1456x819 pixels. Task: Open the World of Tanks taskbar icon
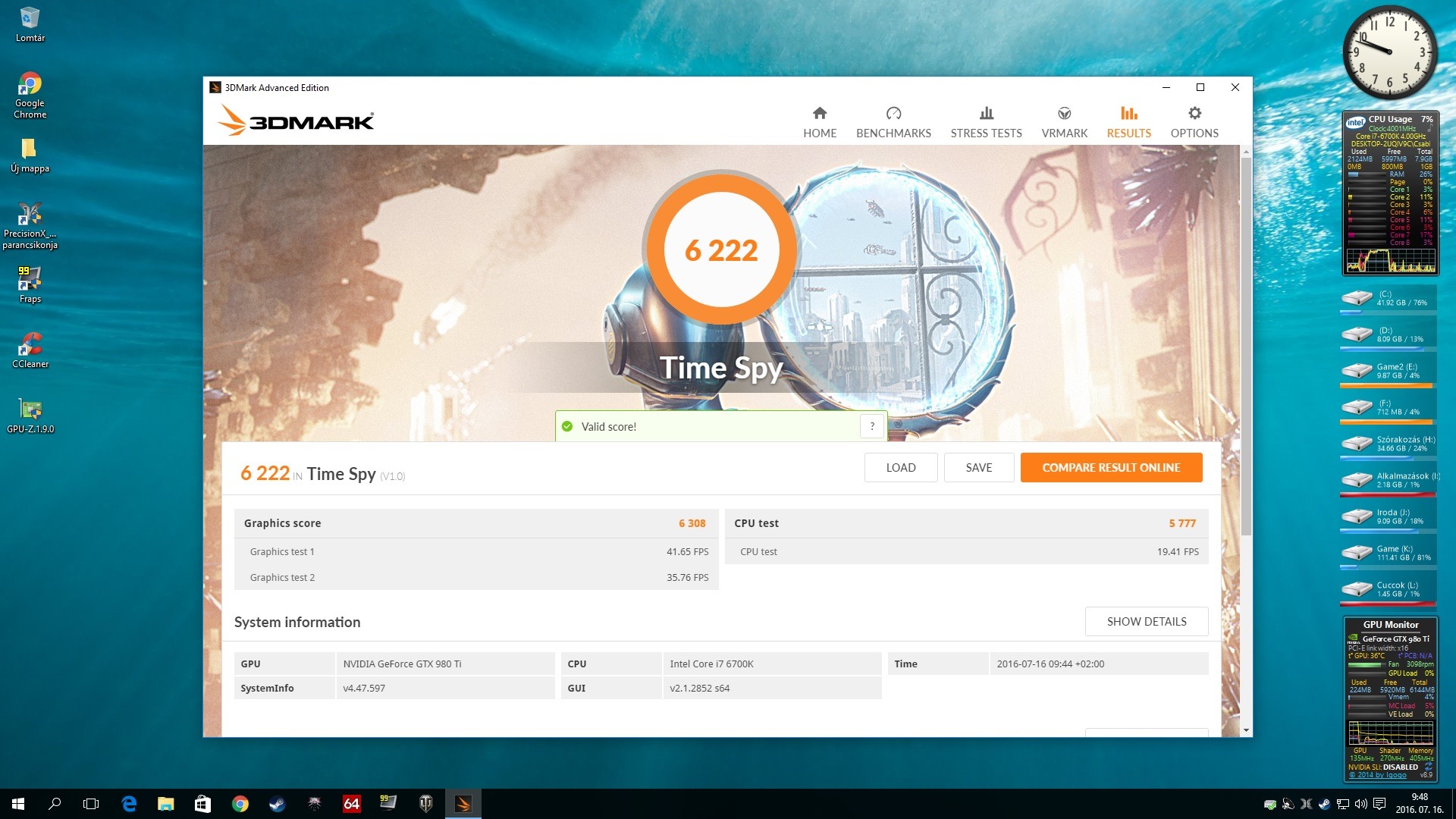point(425,804)
